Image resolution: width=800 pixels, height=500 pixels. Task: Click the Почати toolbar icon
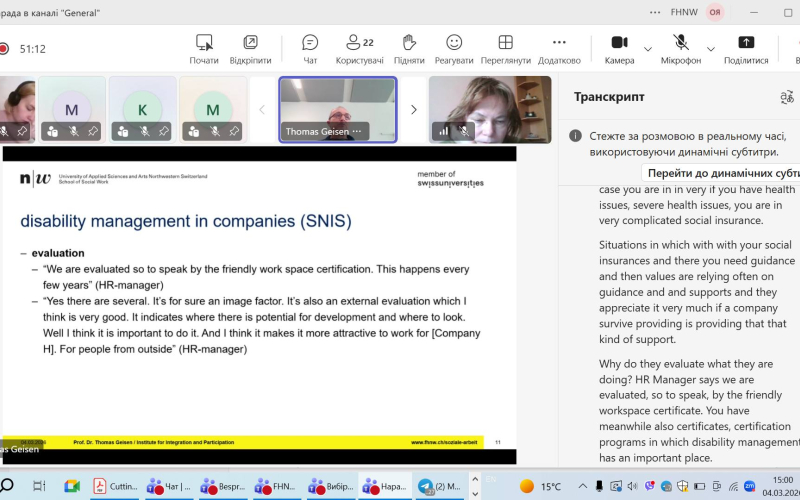pos(204,48)
